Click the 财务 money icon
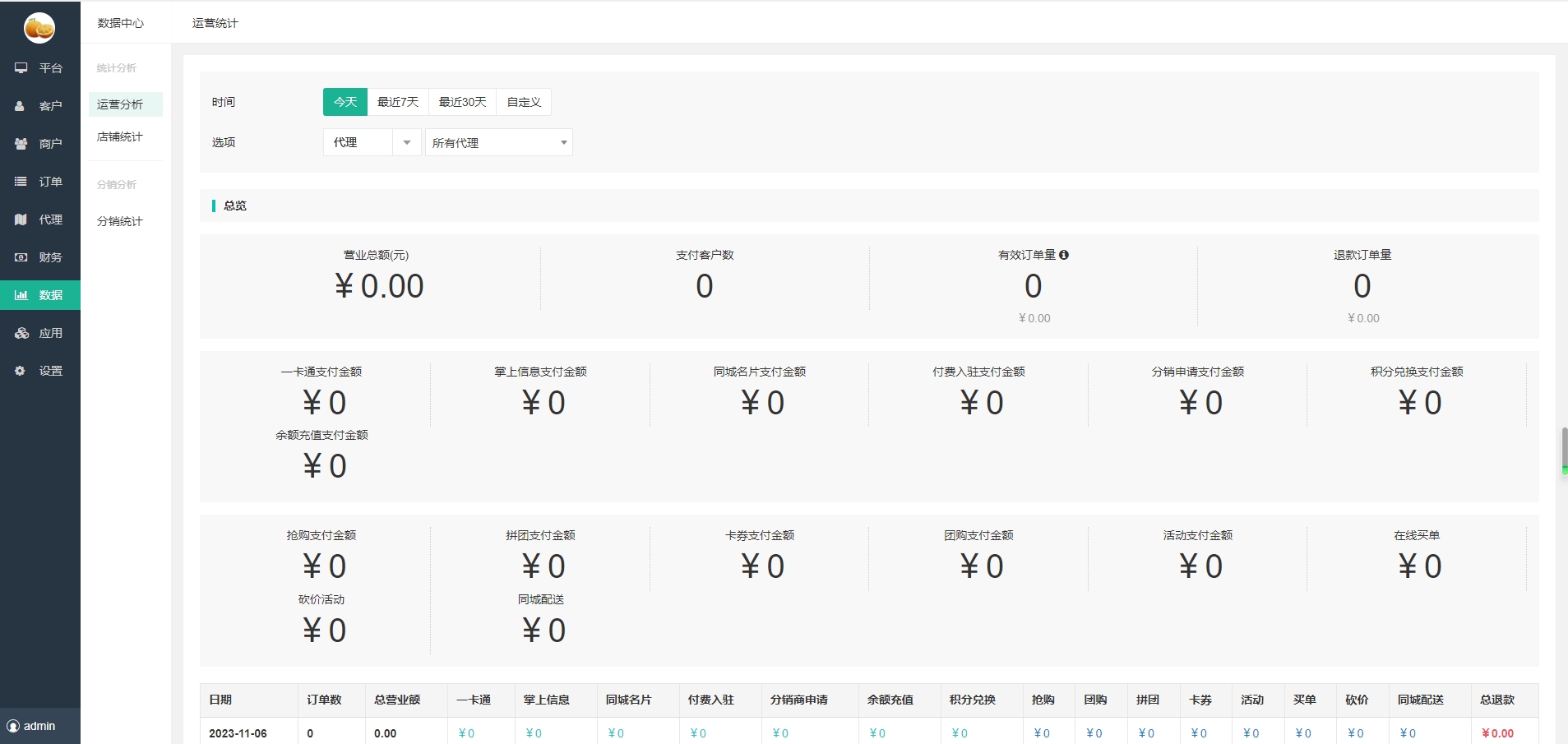The image size is (1568, 744). 21,257
